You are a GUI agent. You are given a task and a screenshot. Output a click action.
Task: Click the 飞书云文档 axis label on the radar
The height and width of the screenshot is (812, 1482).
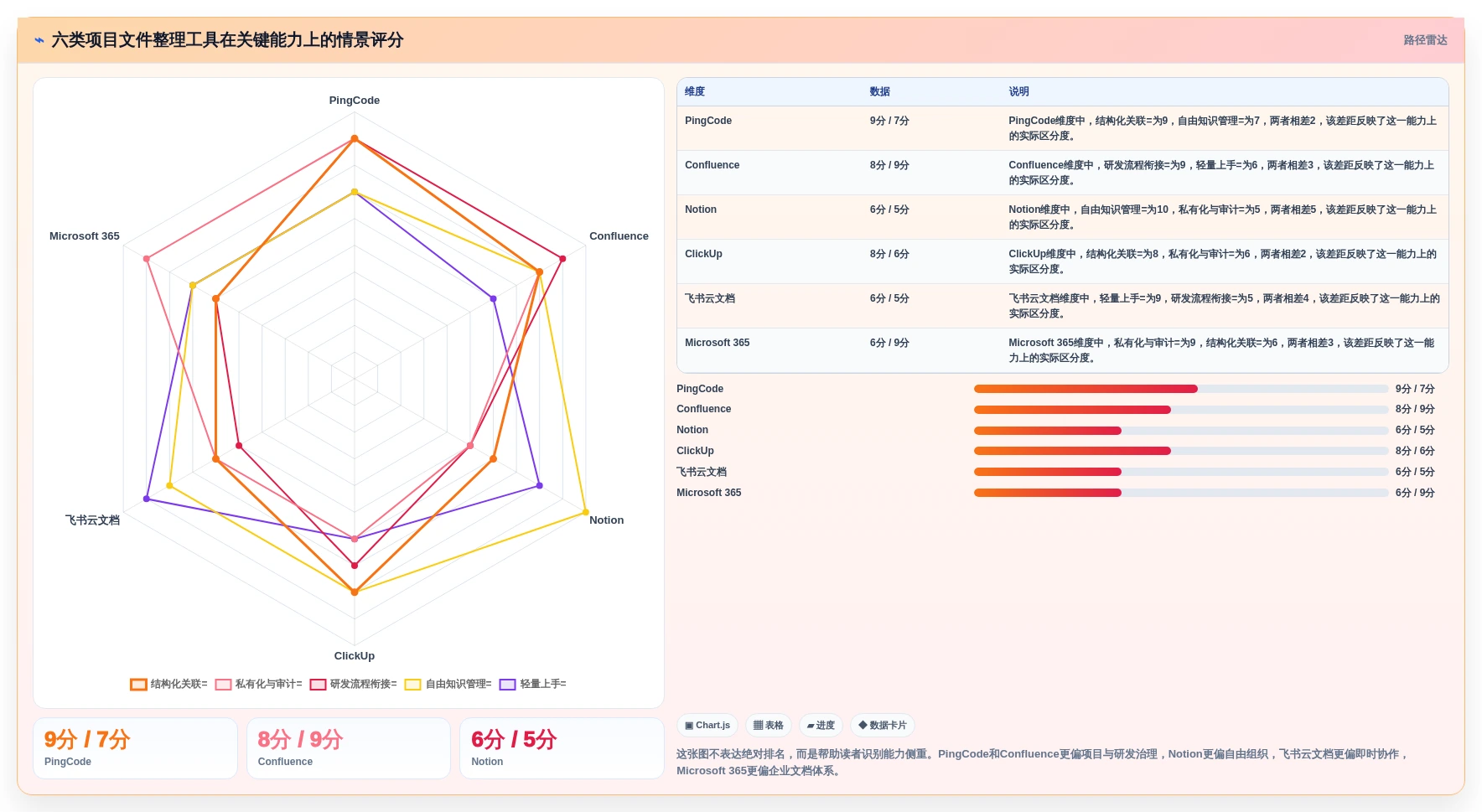click(92, 520)
